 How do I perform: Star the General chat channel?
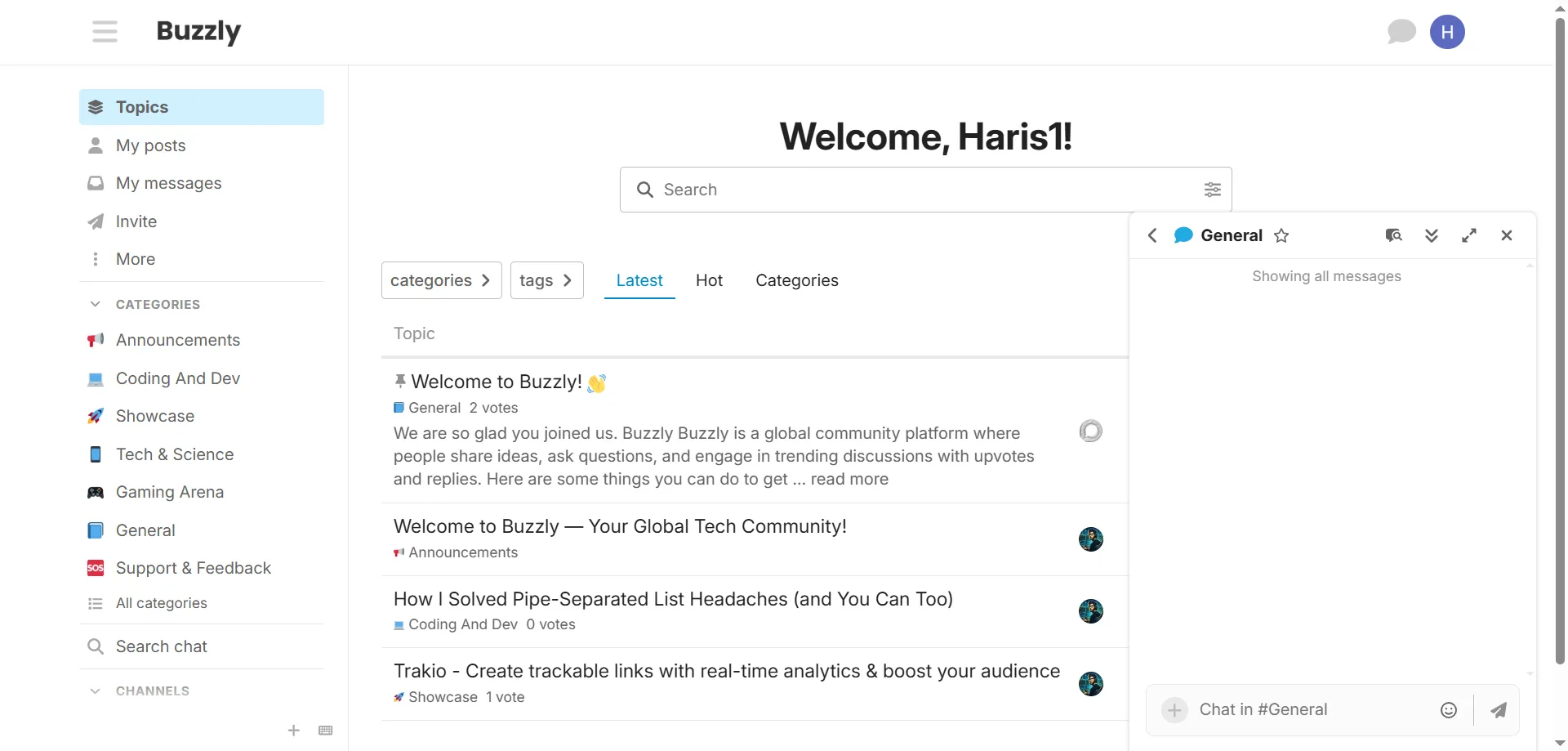(x=1281, y=236)
